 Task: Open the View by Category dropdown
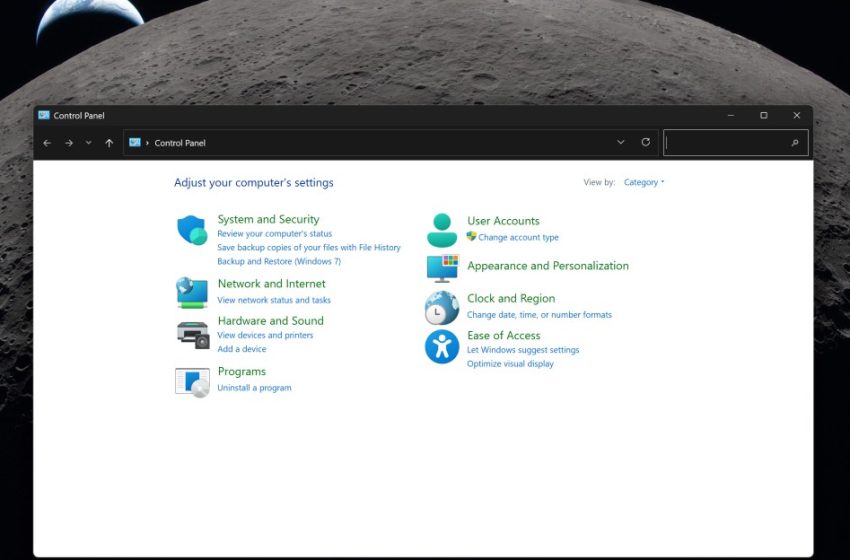tap(643, 182)
